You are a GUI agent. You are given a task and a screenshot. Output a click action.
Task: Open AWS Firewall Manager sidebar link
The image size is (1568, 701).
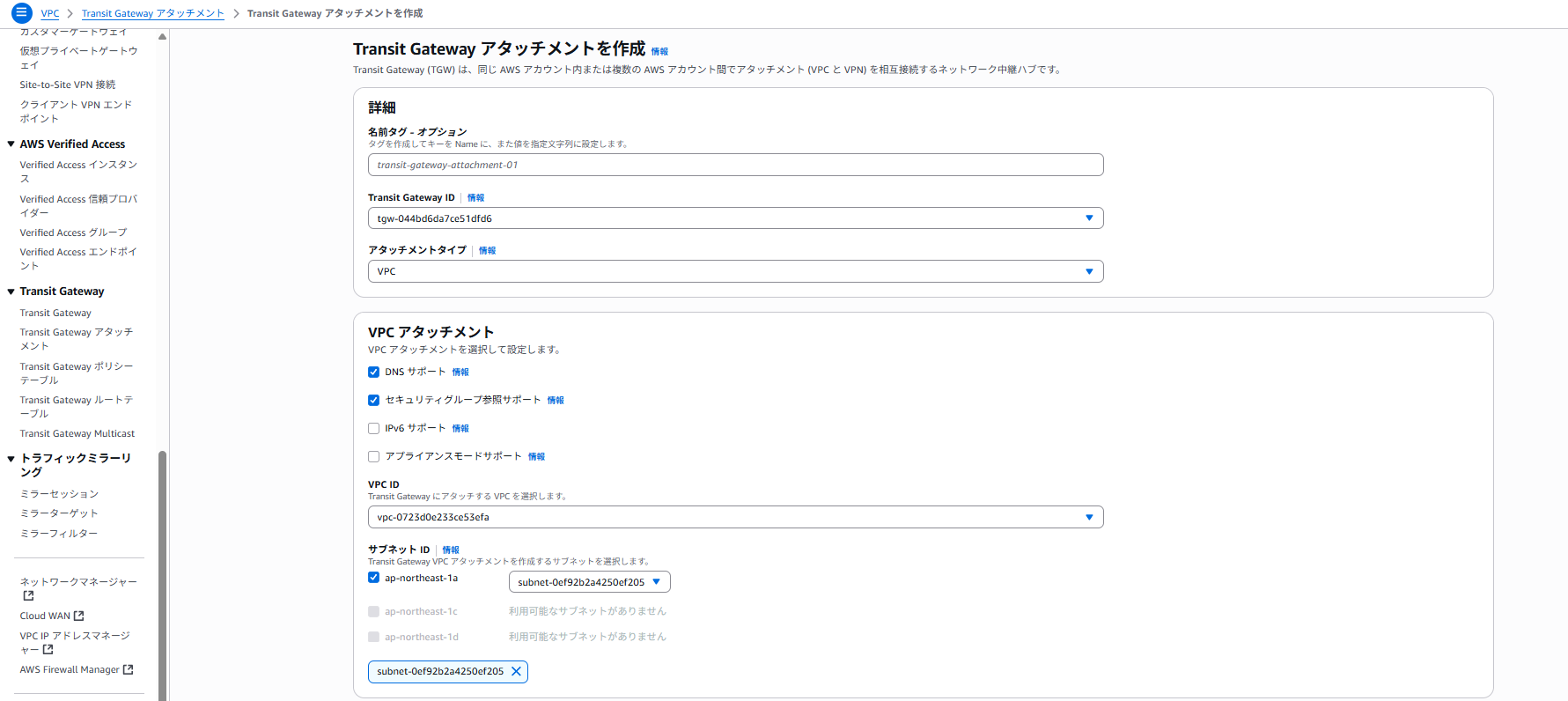(70, 669)
